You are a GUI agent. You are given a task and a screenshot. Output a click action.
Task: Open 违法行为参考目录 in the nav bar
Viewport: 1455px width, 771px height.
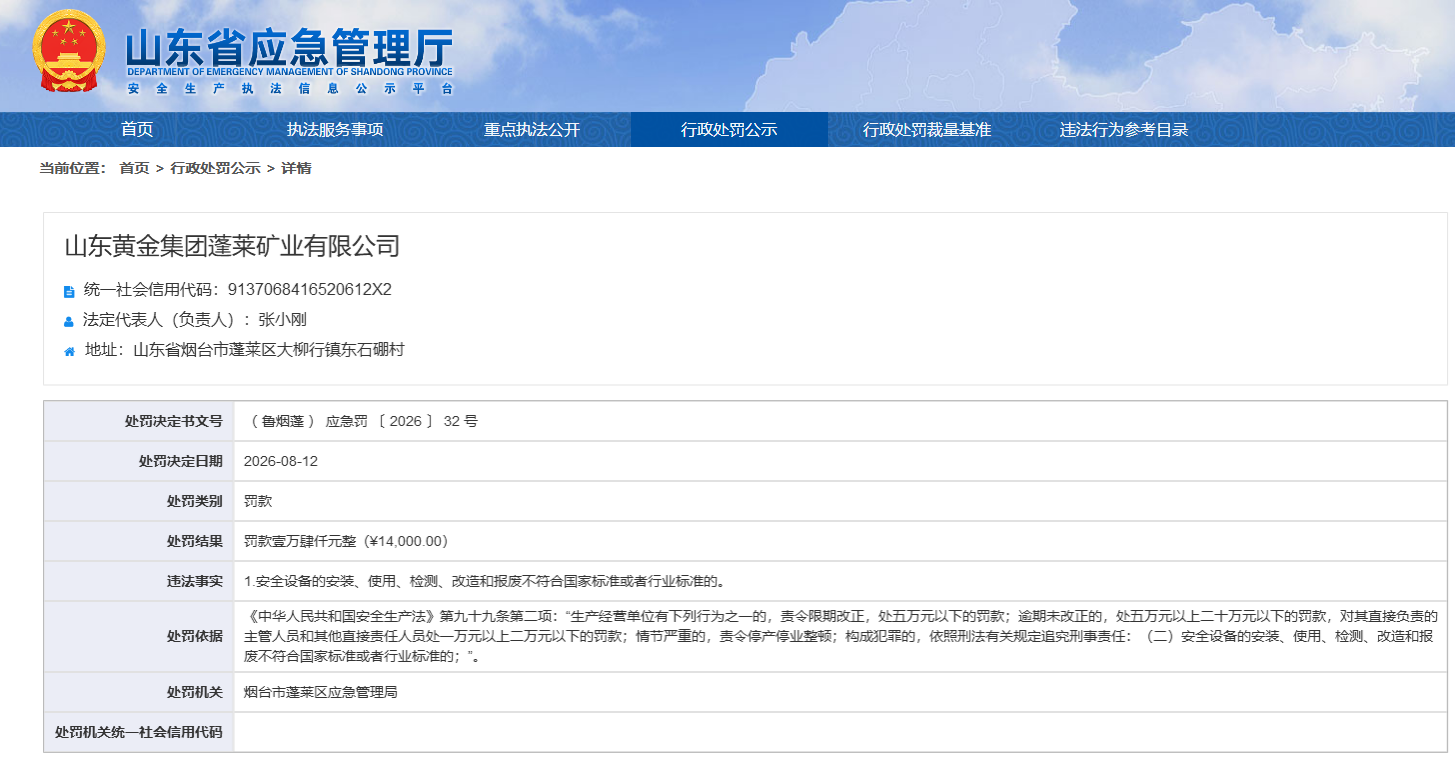pyautogui.click(x=1124, y=129)
